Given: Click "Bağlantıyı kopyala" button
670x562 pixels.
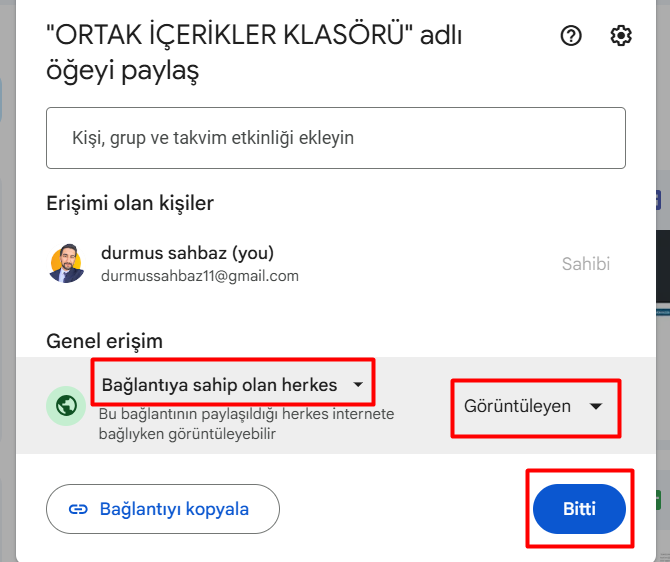Looking at the screenshot, I should pos(163,509).
